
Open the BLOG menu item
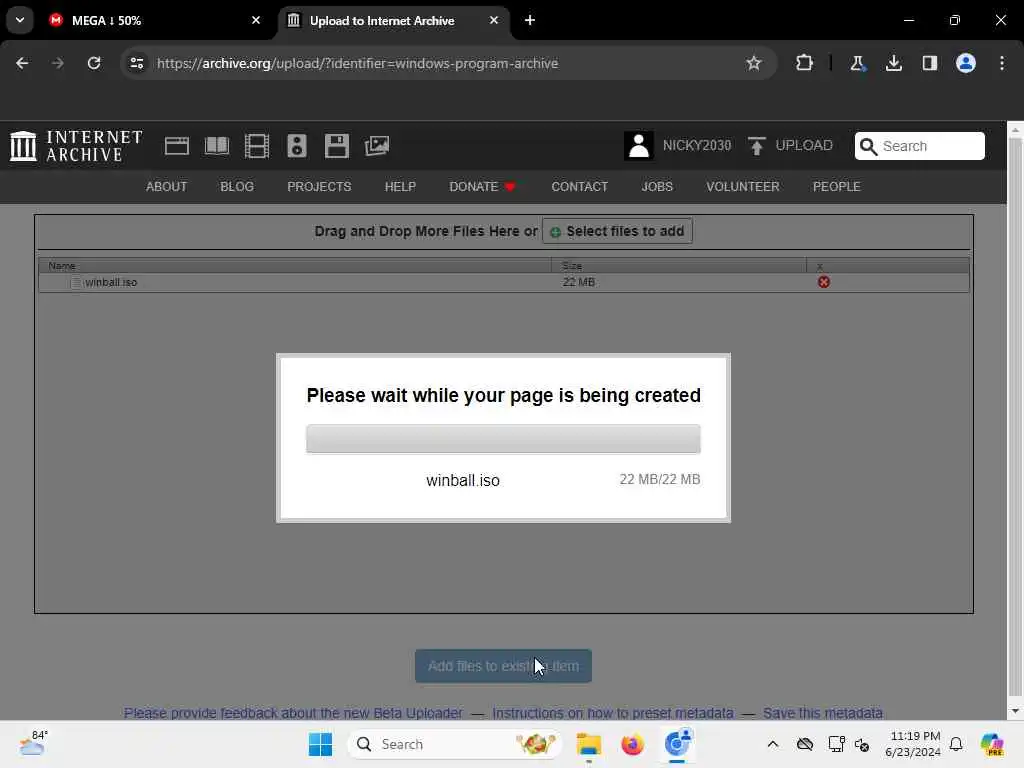(x=237, y=187)
